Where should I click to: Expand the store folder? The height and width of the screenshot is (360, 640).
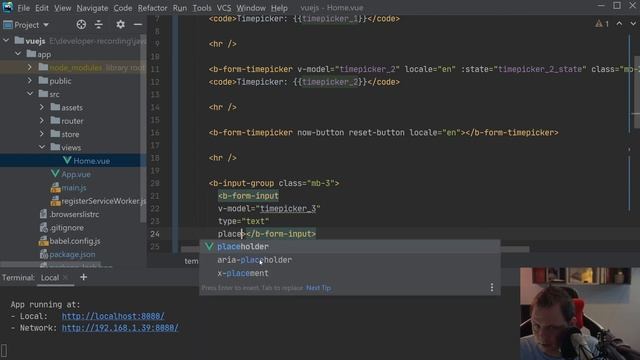[x=42, y=134]
